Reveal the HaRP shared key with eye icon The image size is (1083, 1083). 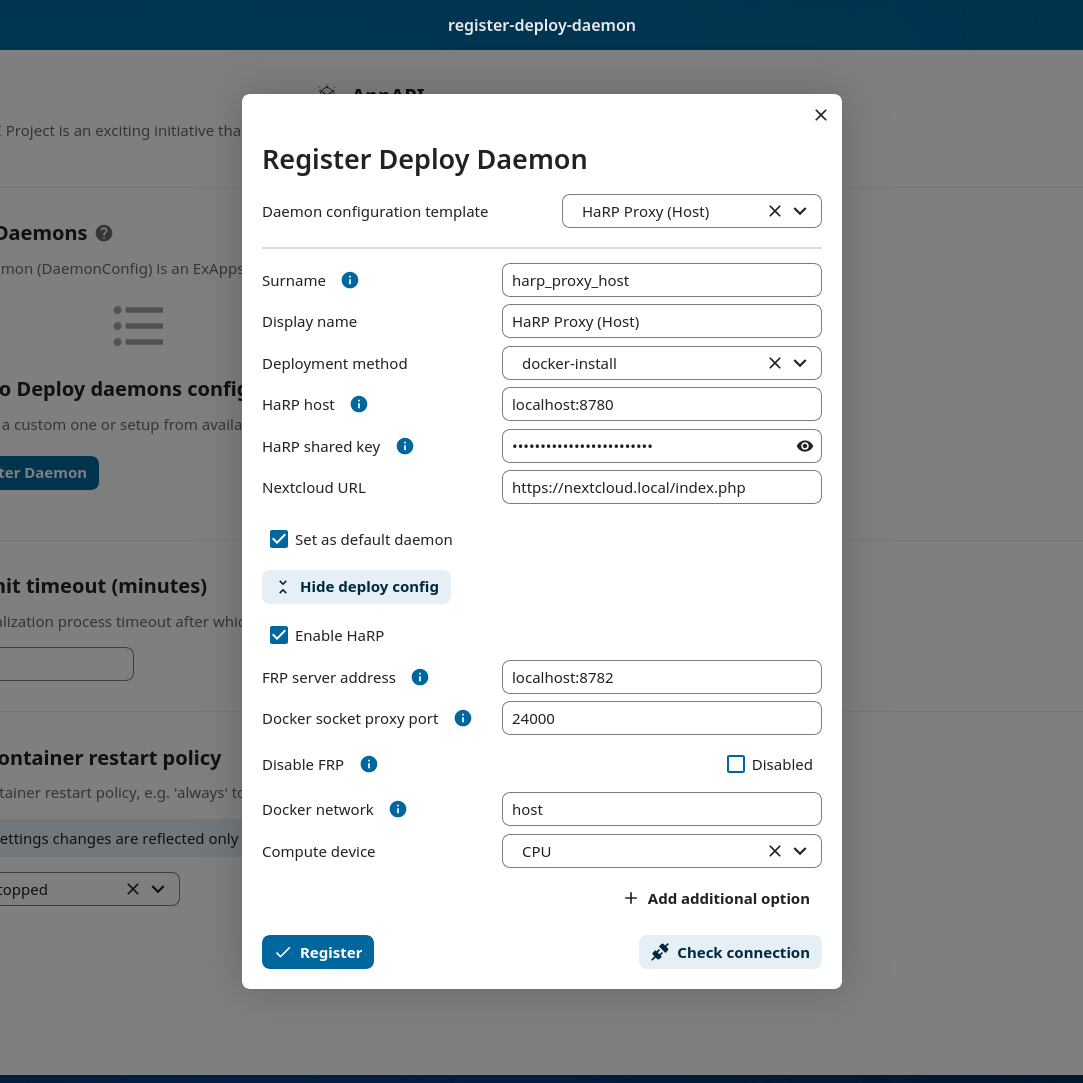tap(804, 446)
